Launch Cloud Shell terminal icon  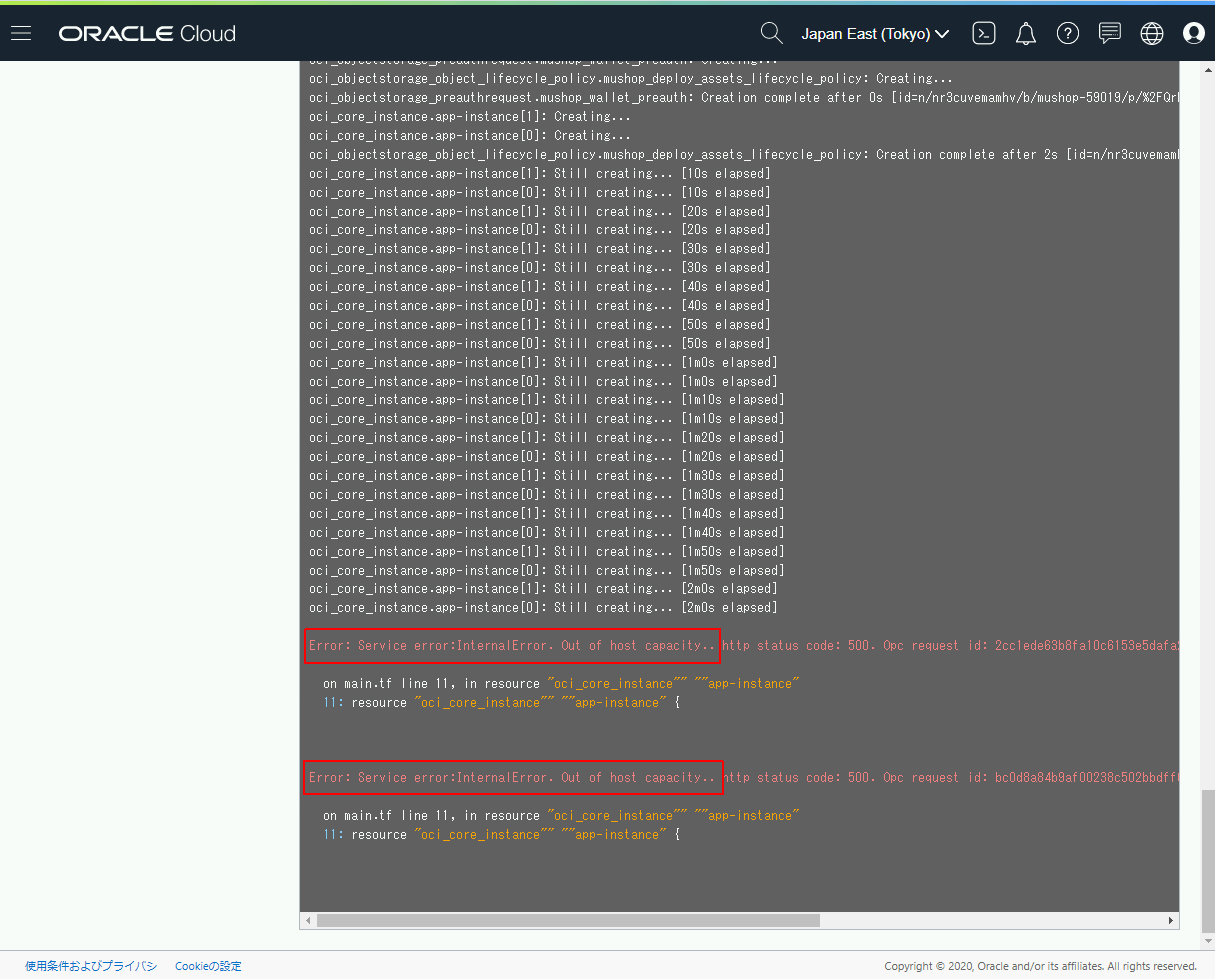coord(984,33)
